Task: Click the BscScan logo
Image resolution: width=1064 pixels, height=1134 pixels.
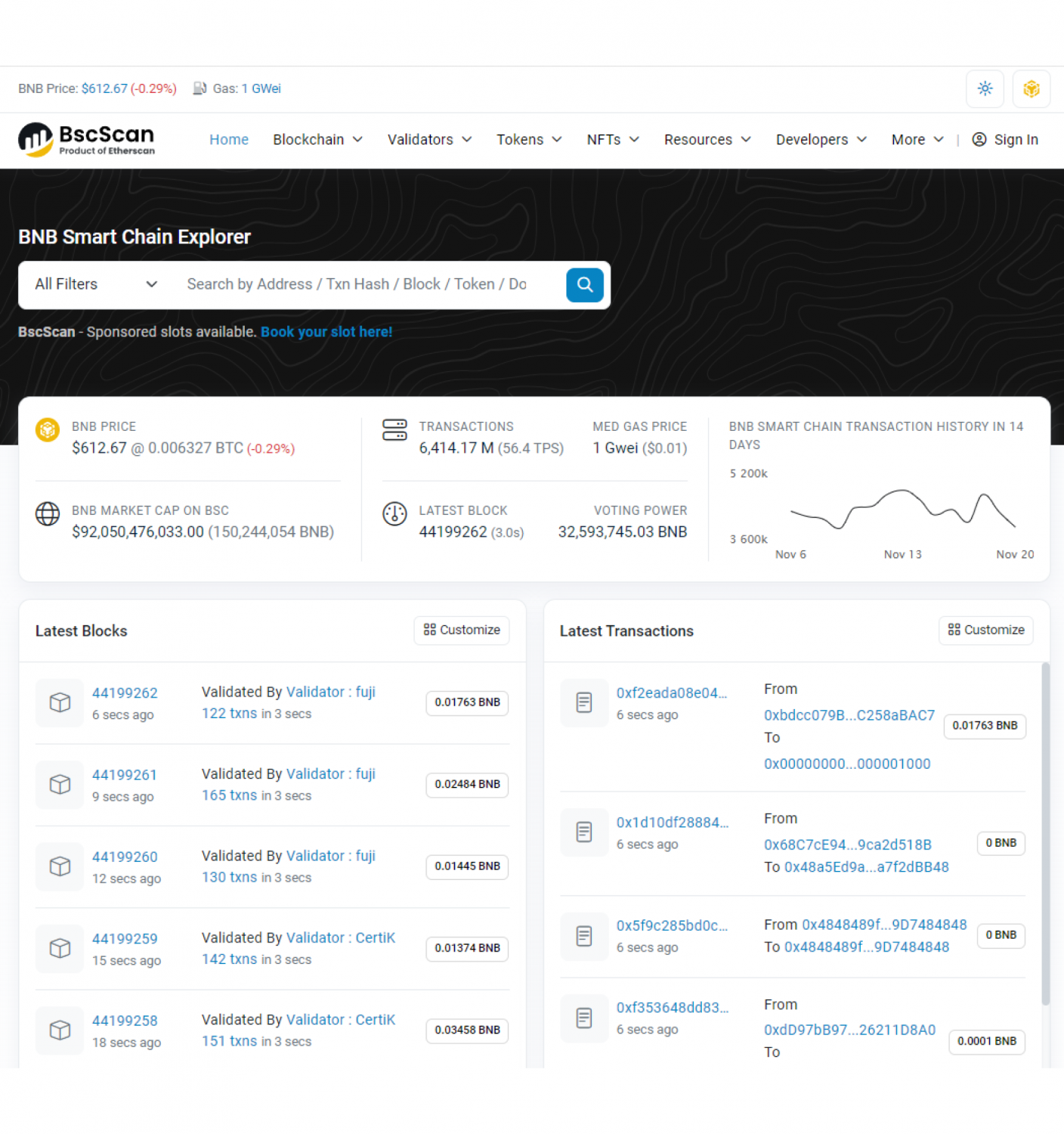Action: (x=86, y=140)
